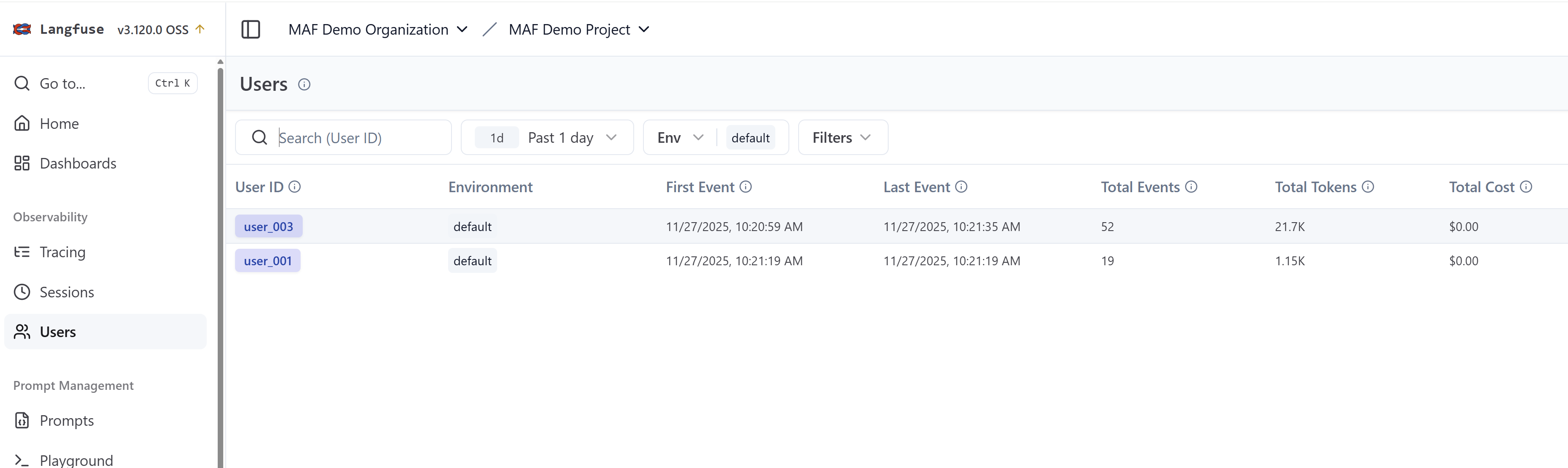Click the Total Tokens info icon

pos(1368,187)
